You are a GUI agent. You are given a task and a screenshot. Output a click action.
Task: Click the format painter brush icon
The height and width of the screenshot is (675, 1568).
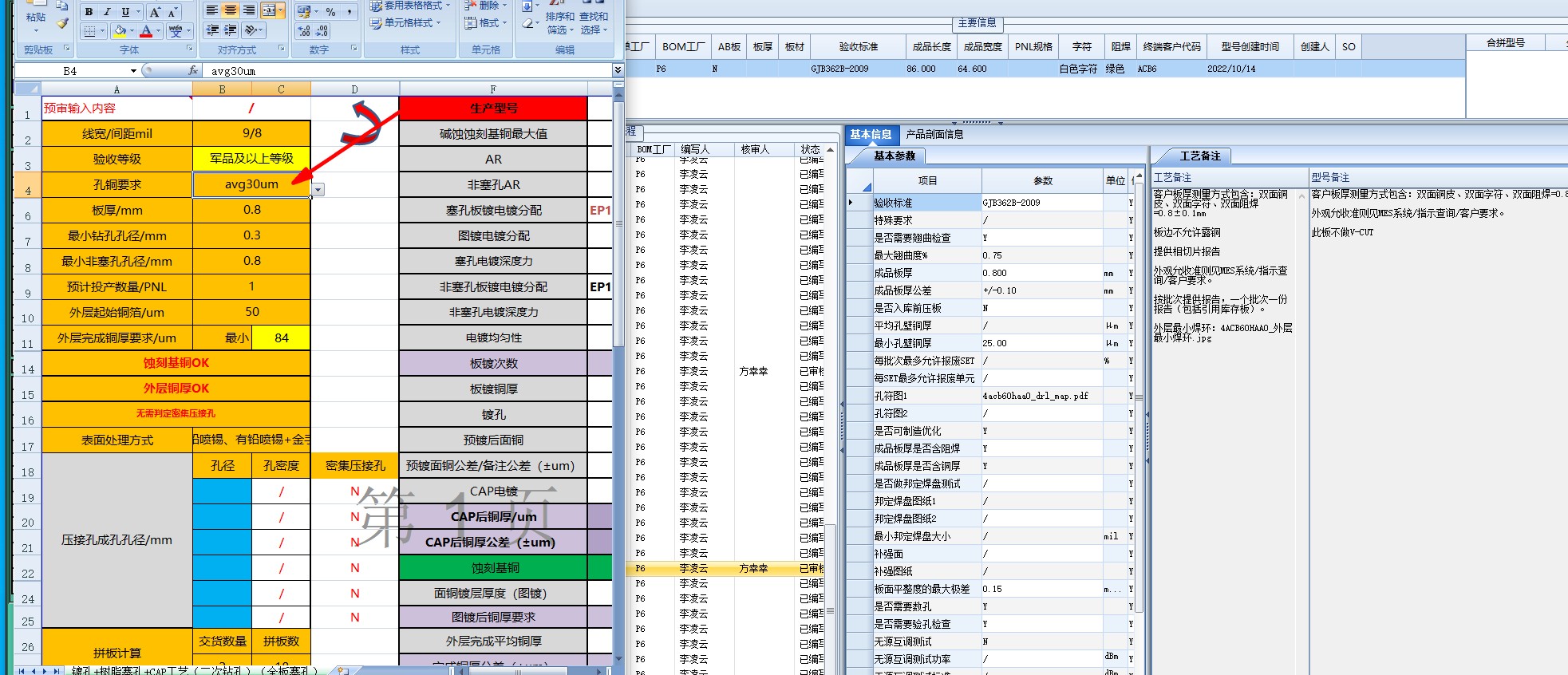[62, 22]
